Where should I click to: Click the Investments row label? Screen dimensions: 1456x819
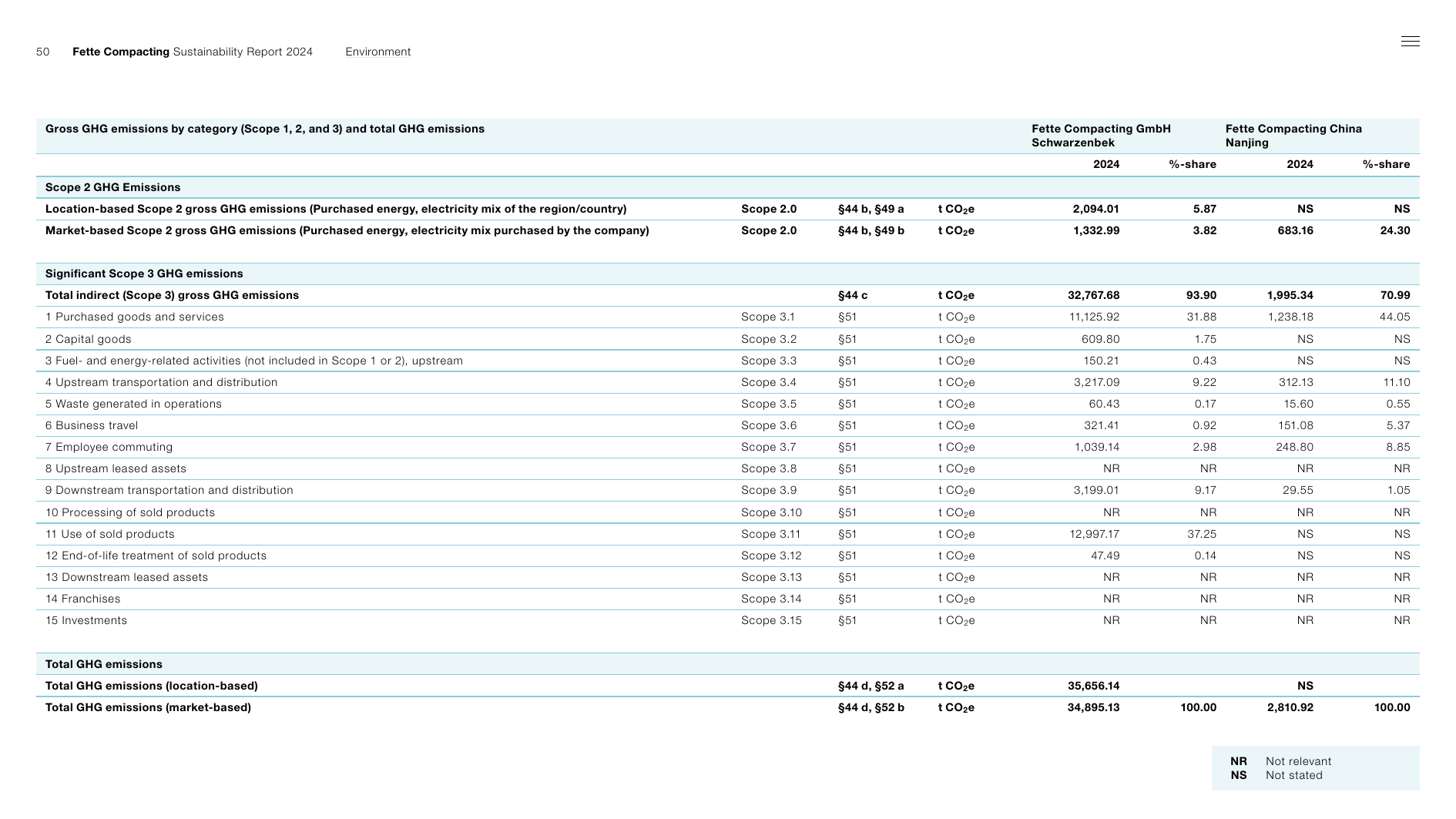point(86,620)
